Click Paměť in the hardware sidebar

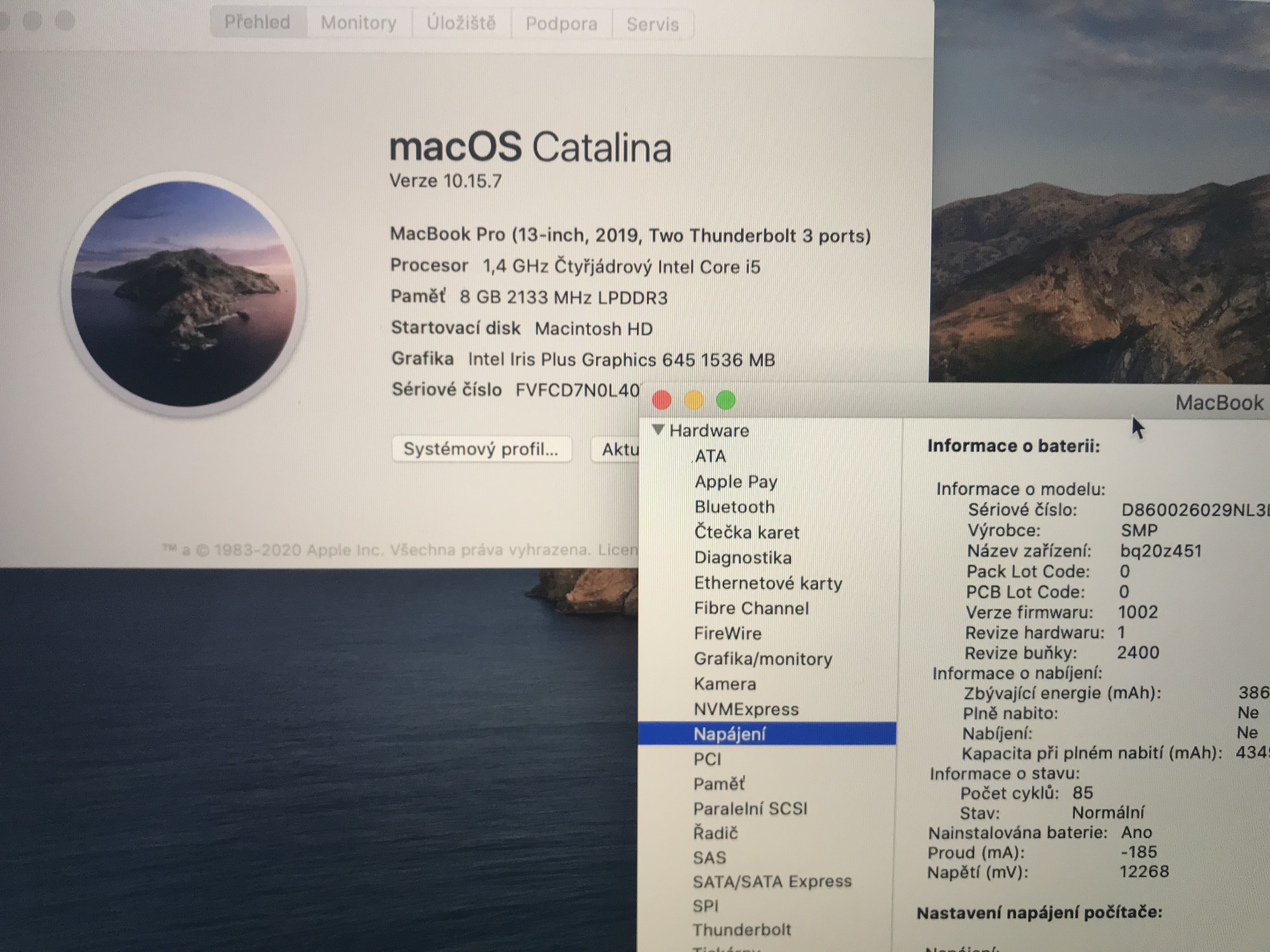pos(719,784)
